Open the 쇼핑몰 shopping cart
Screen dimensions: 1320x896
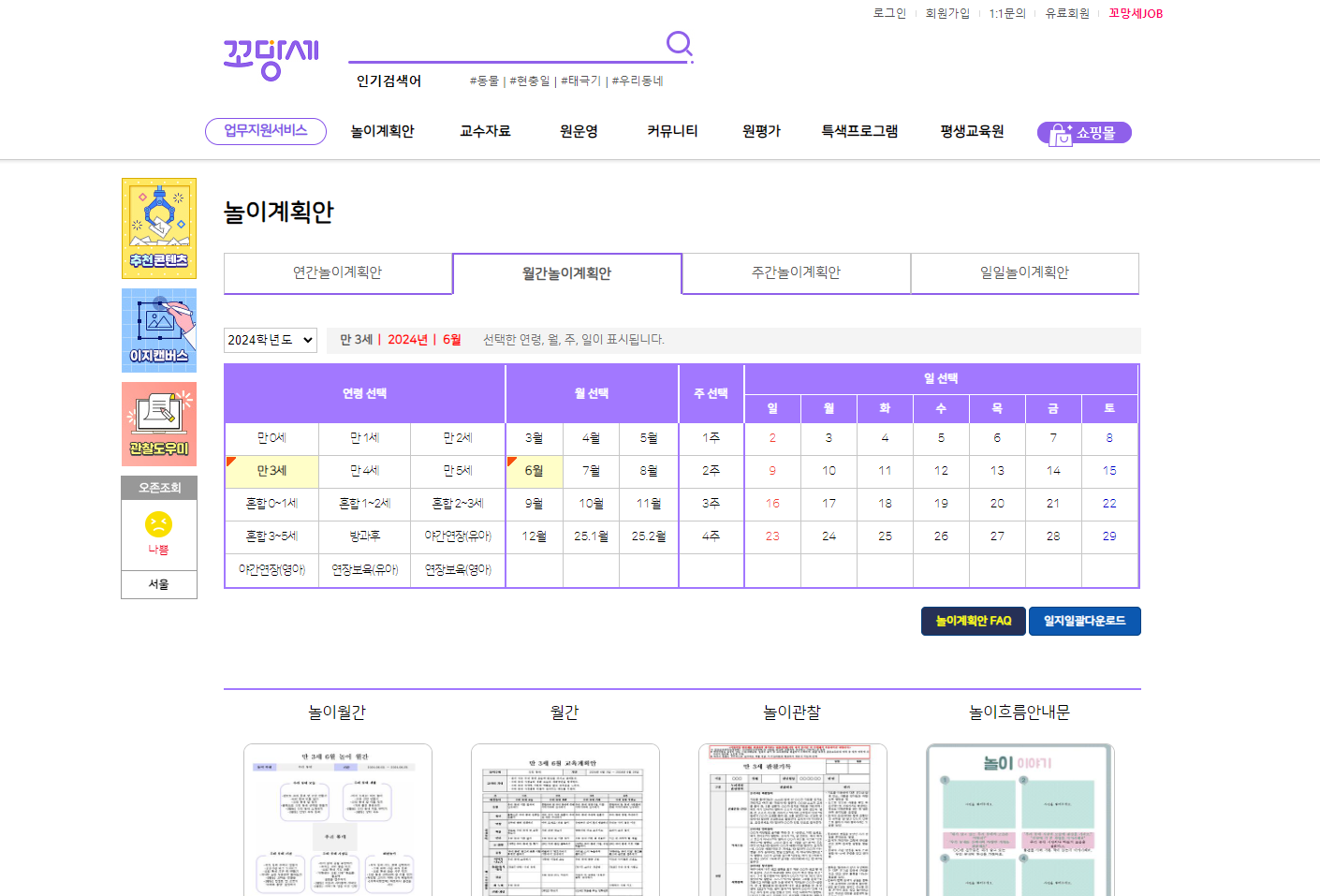[1083, 132]
